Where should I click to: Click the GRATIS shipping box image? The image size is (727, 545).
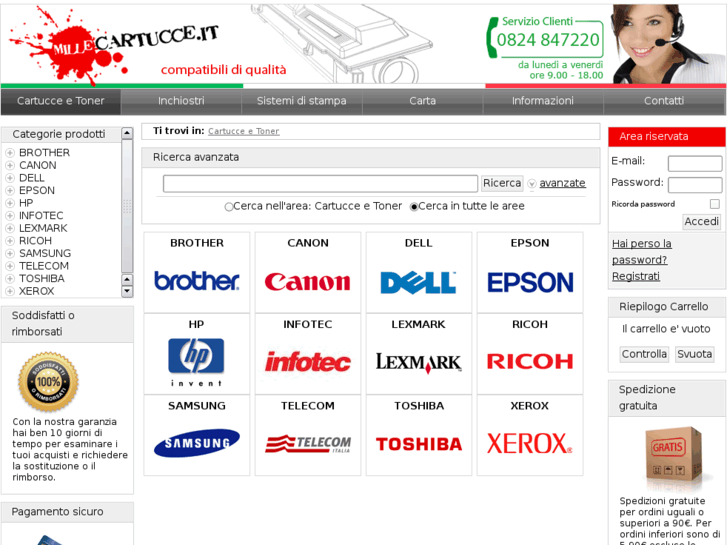[674, 455]
